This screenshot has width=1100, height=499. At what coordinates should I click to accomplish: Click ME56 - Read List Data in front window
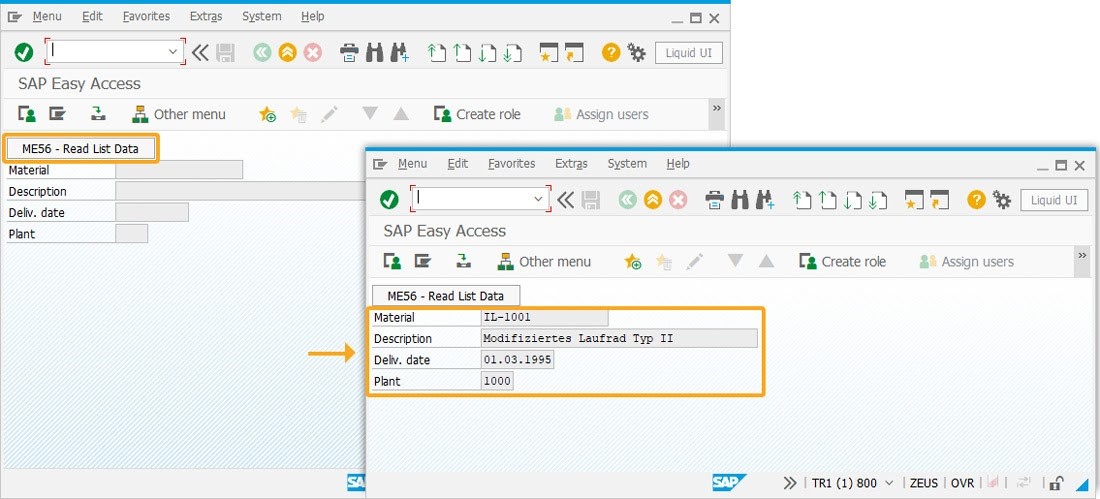[446, 296]
